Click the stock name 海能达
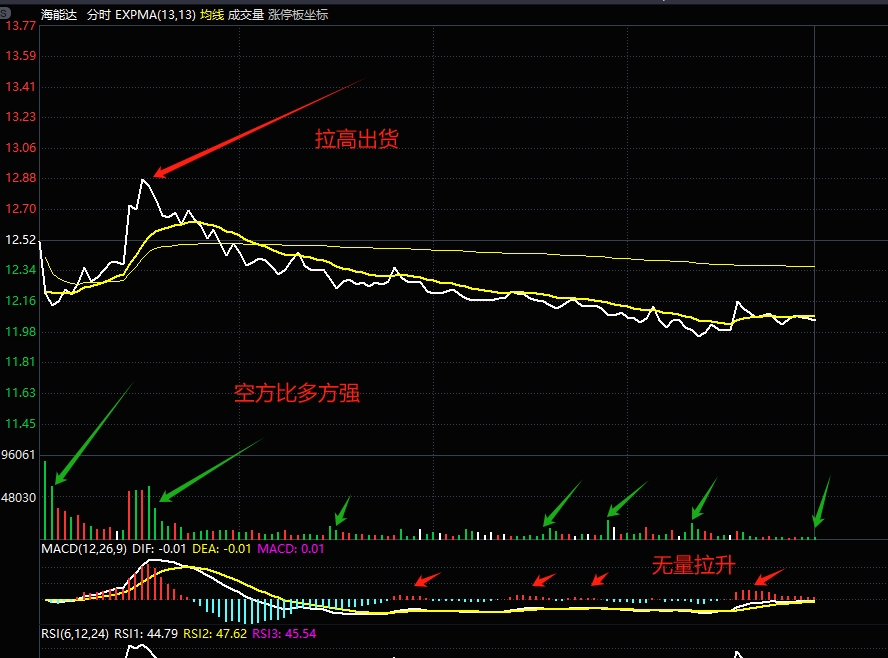 pos(59,15)
